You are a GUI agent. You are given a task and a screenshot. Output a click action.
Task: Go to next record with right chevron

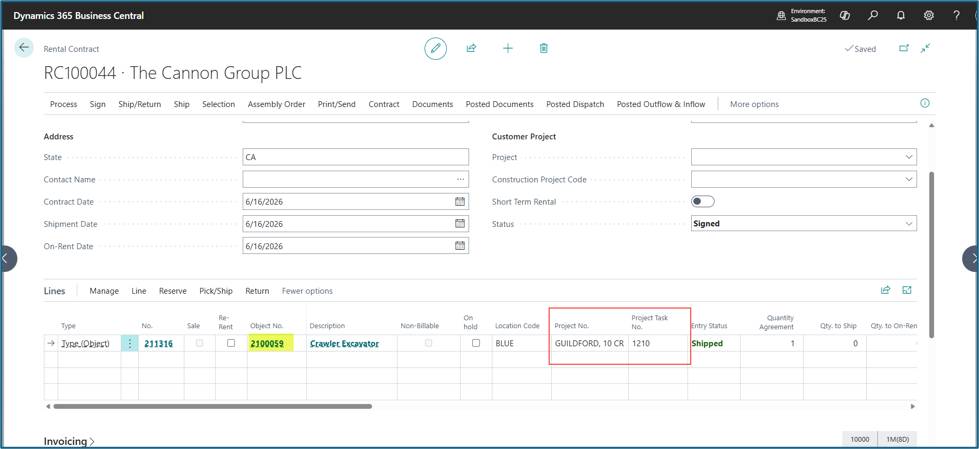tap(972, 259)
